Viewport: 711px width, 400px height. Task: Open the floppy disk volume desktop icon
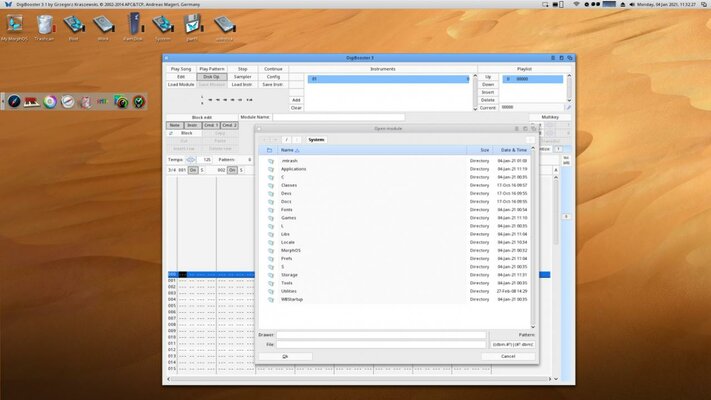click(193, 24)
